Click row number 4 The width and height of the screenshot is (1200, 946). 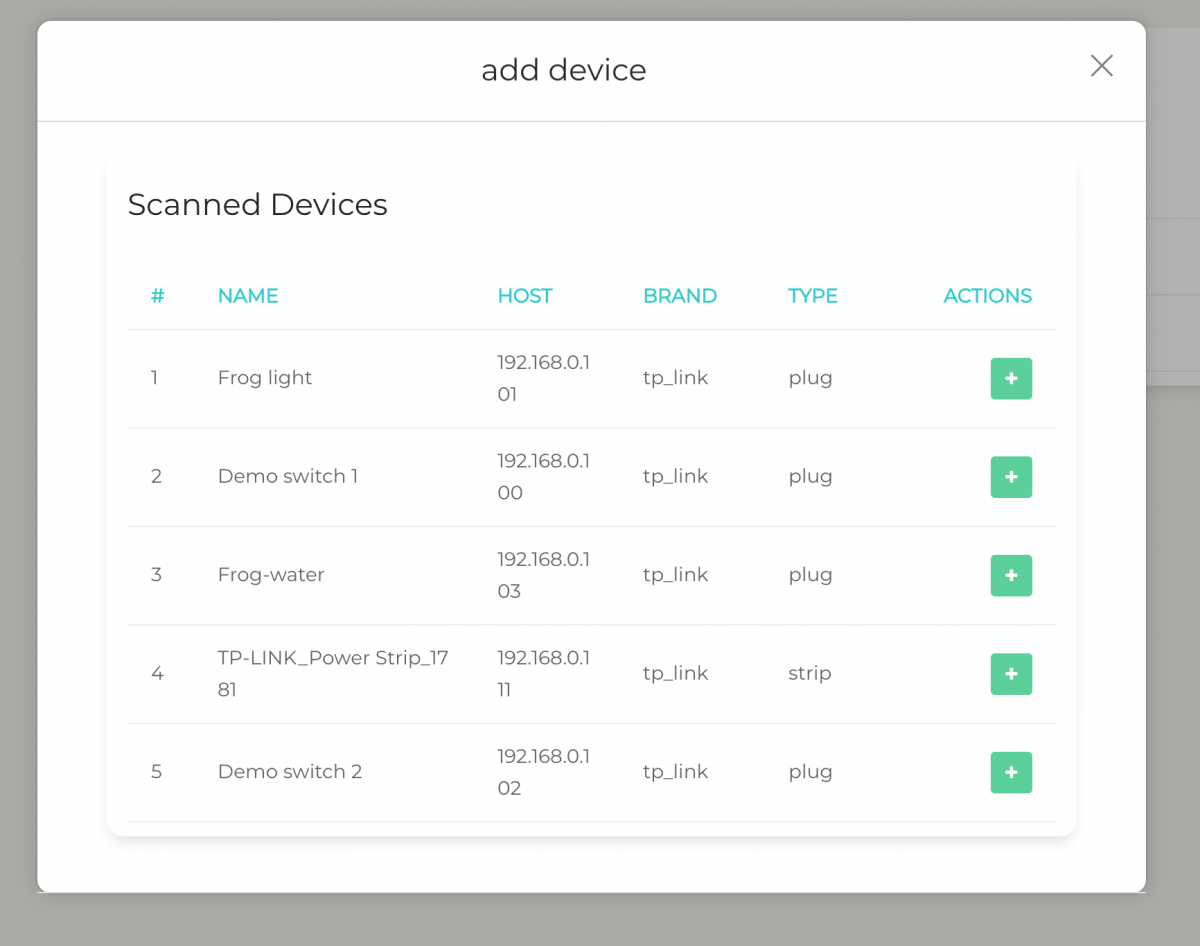click(x=157, y=673)
